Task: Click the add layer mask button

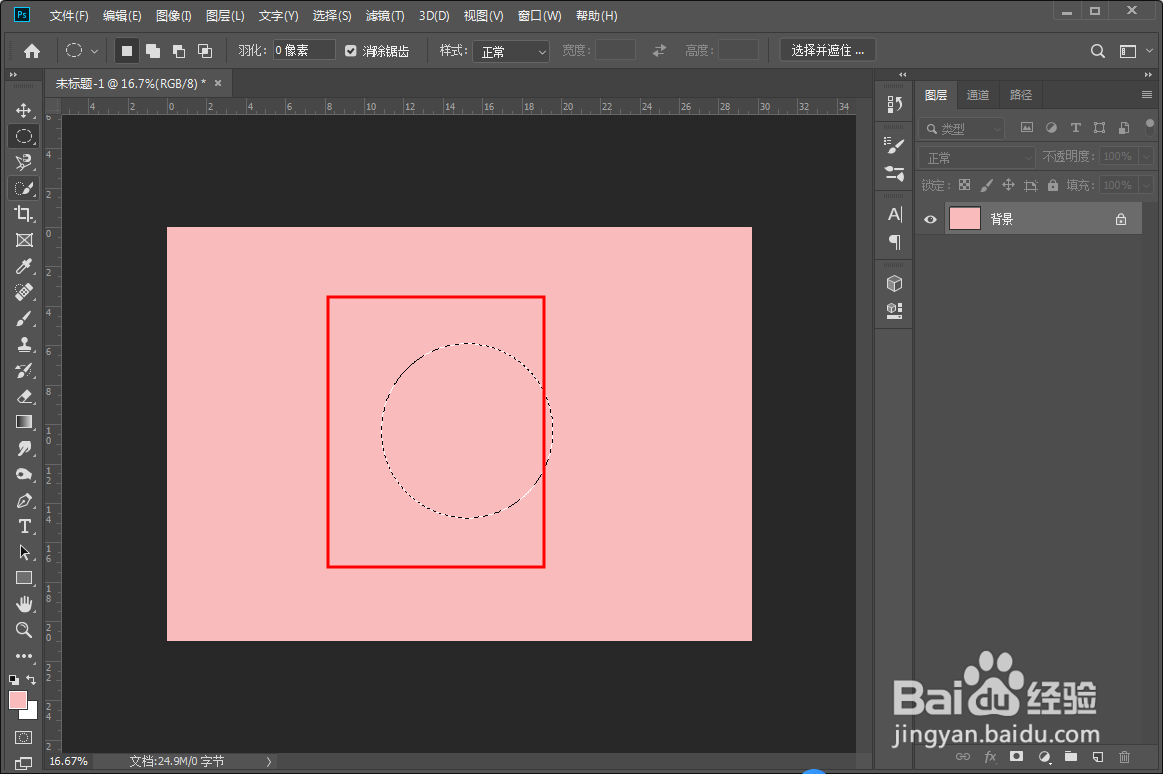Action: [1016, 757]
